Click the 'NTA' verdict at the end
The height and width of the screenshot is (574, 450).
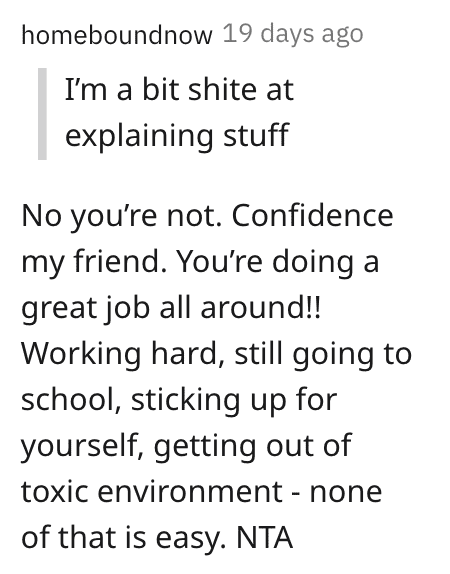[x=265, y=538]
